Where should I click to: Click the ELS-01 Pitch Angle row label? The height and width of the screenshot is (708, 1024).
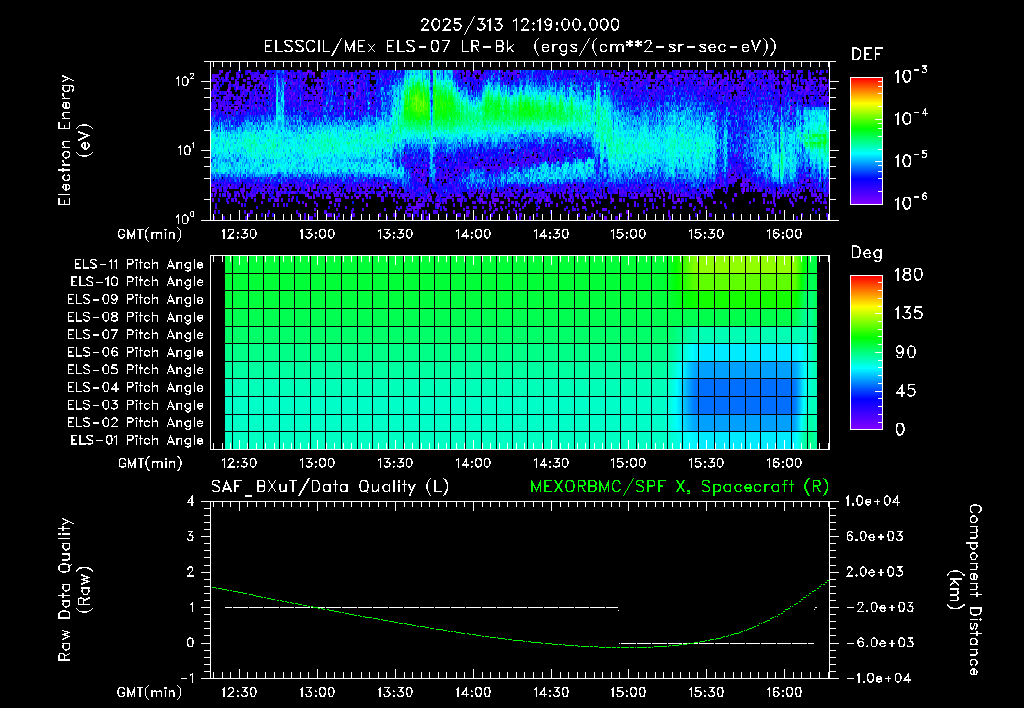[x=137, y=440]
